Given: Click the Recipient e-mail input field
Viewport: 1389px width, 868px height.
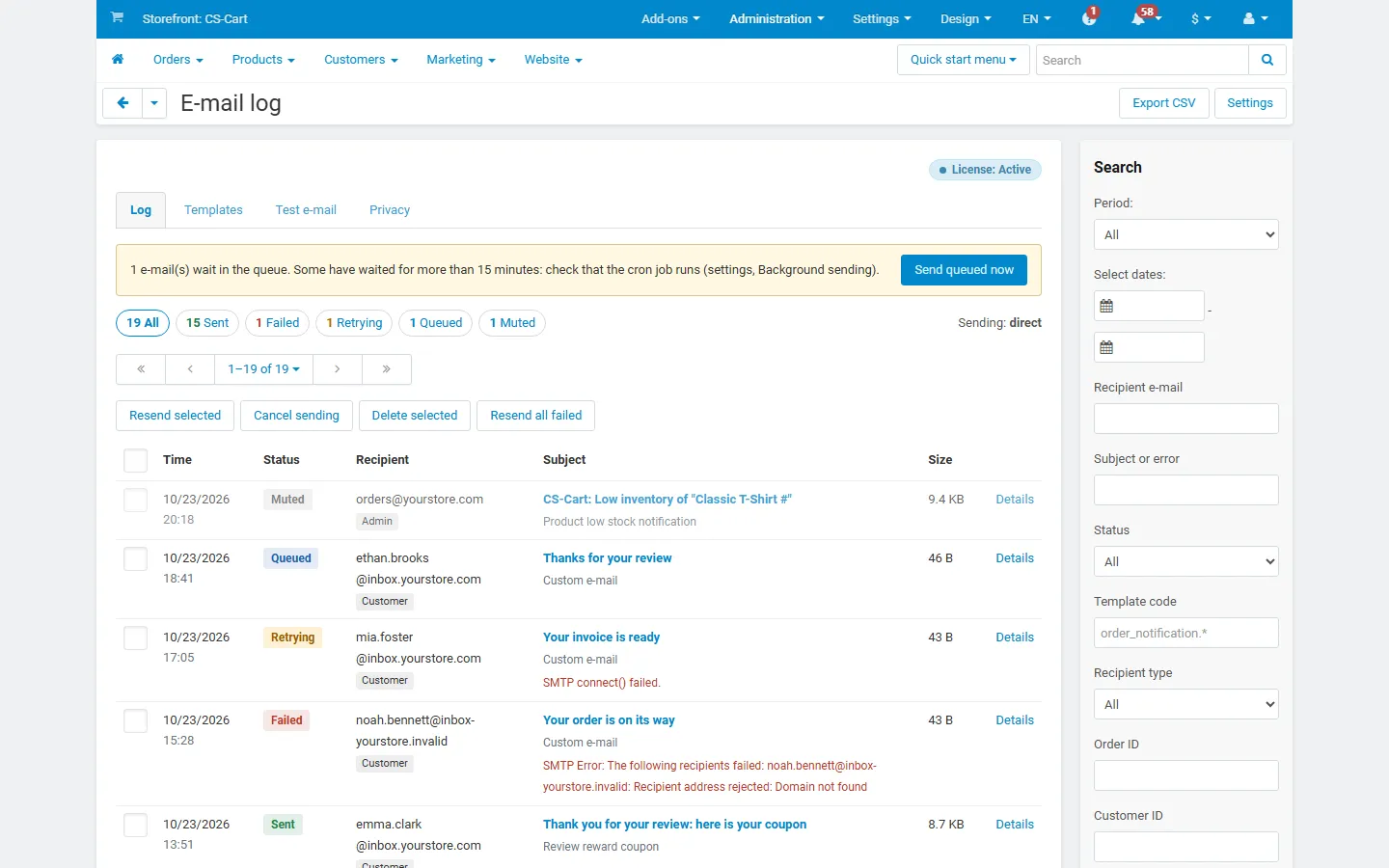Looking at the screenshot, I should click(x=1186, y=419).
